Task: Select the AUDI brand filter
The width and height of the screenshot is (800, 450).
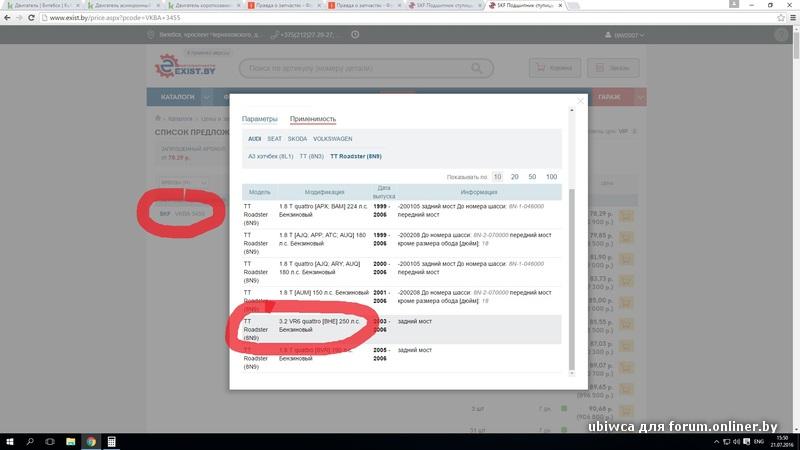Action: point(255,139)
